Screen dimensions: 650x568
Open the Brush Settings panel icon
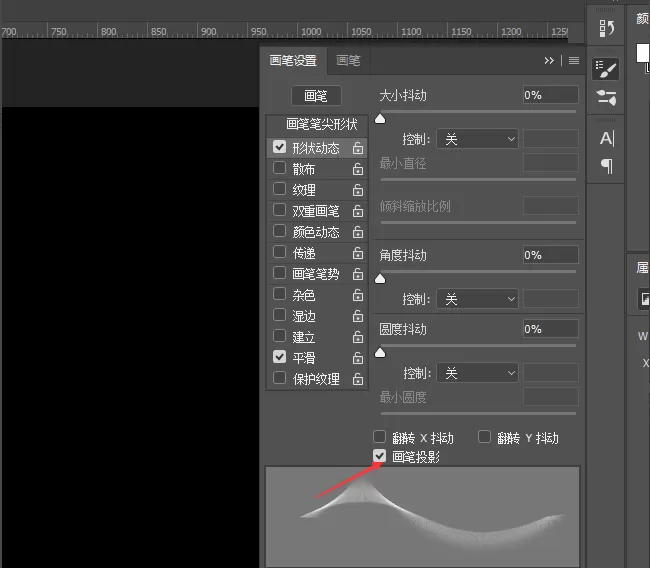(606, 69)
